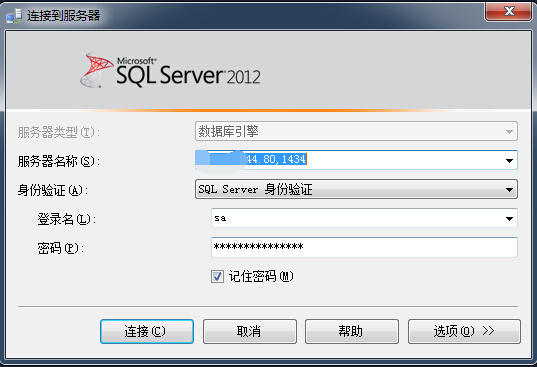Expand options with 选项(O) >> button
Image resolution: width=537 pixels, height=367 pixels.
(x=464, y=331)
